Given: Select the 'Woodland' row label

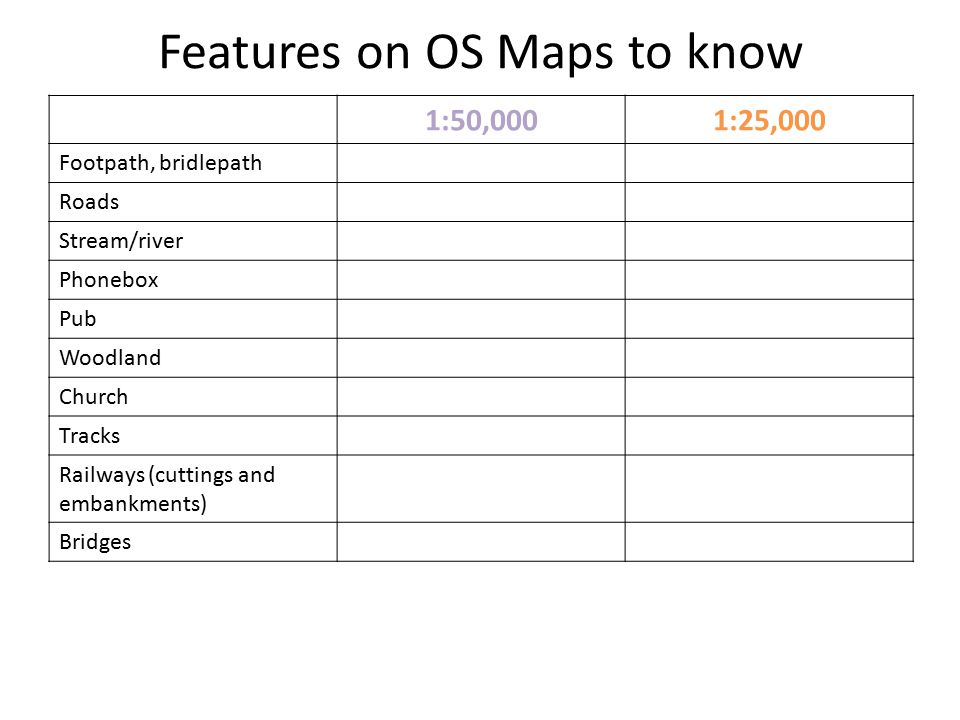Looking at the screenshot, I should click(x=110, y=358).
